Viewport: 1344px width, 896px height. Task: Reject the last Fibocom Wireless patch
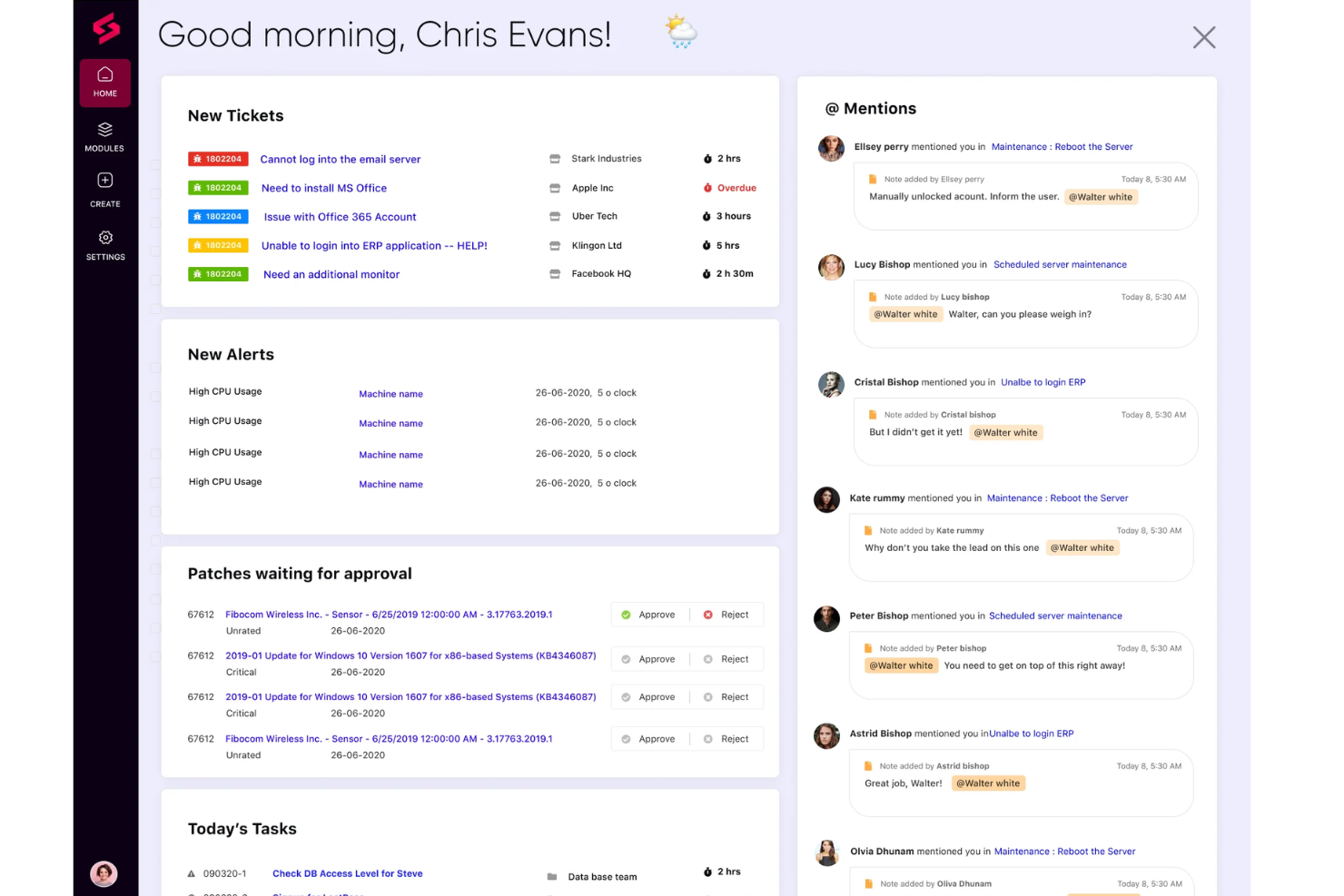click(726, 739)
